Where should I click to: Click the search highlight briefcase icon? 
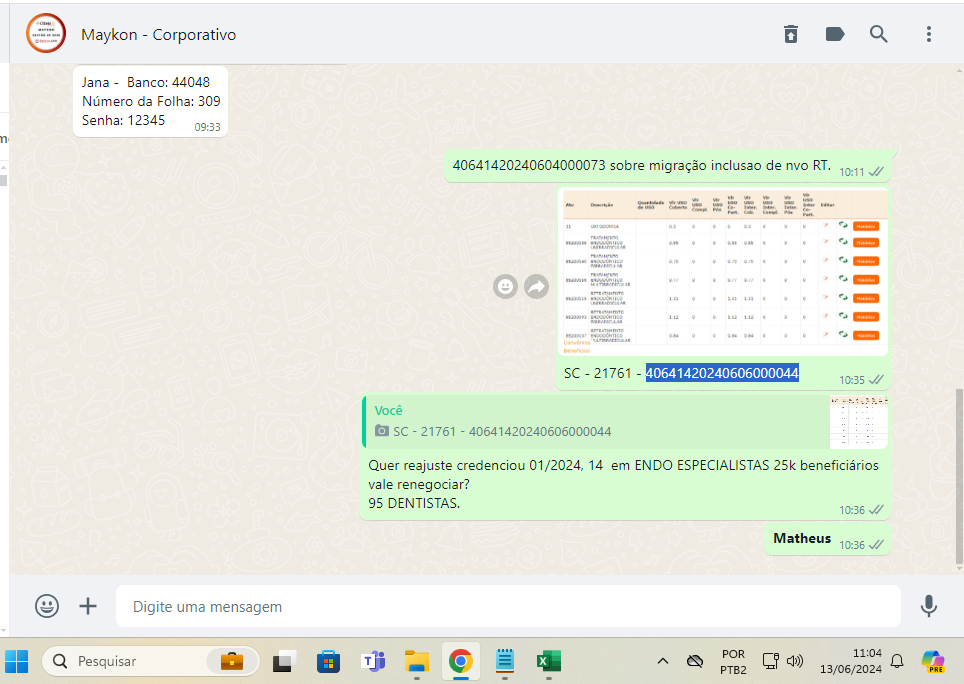[x=232, y=661]
